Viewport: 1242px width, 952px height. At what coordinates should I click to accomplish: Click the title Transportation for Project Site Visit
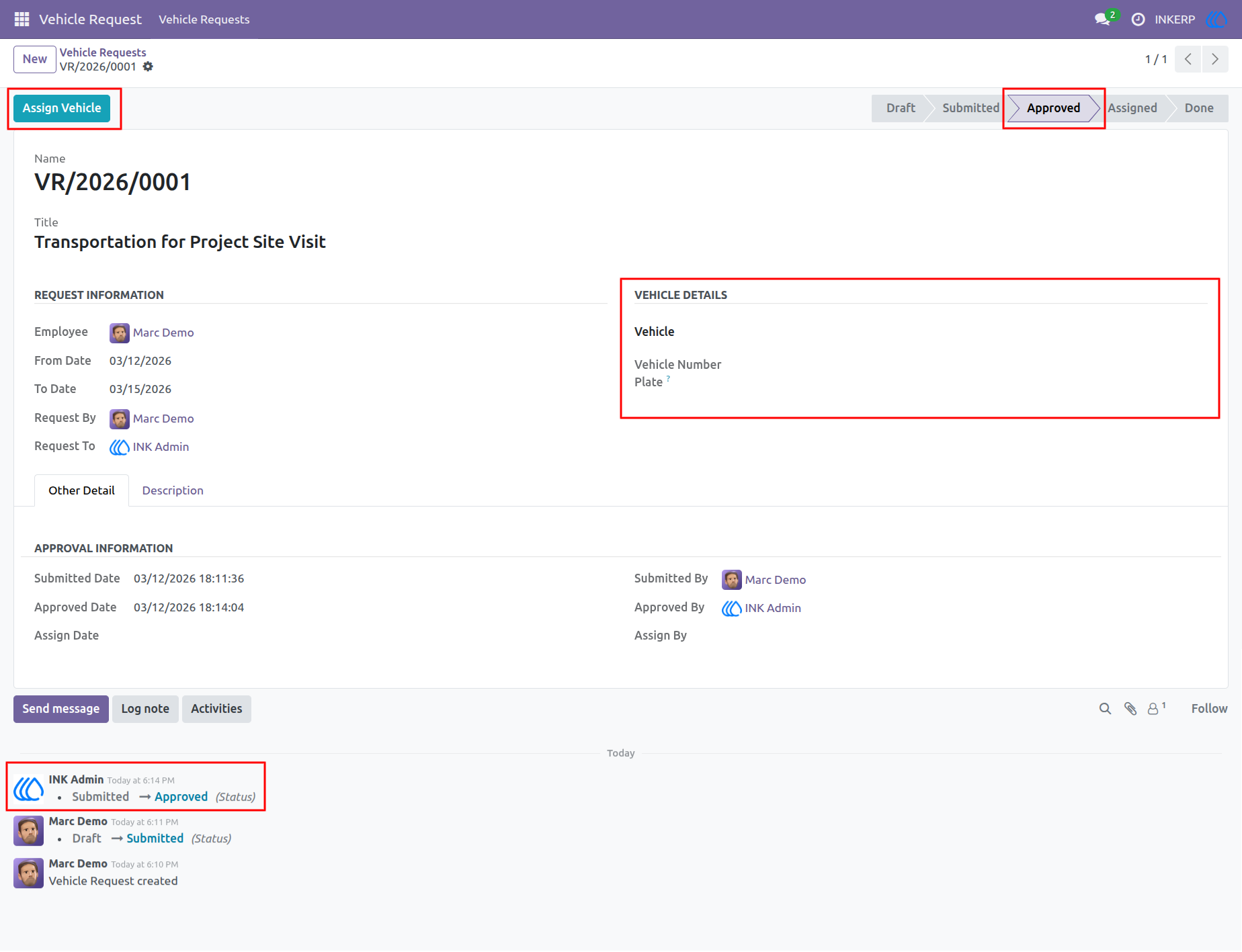click(180, 242)
